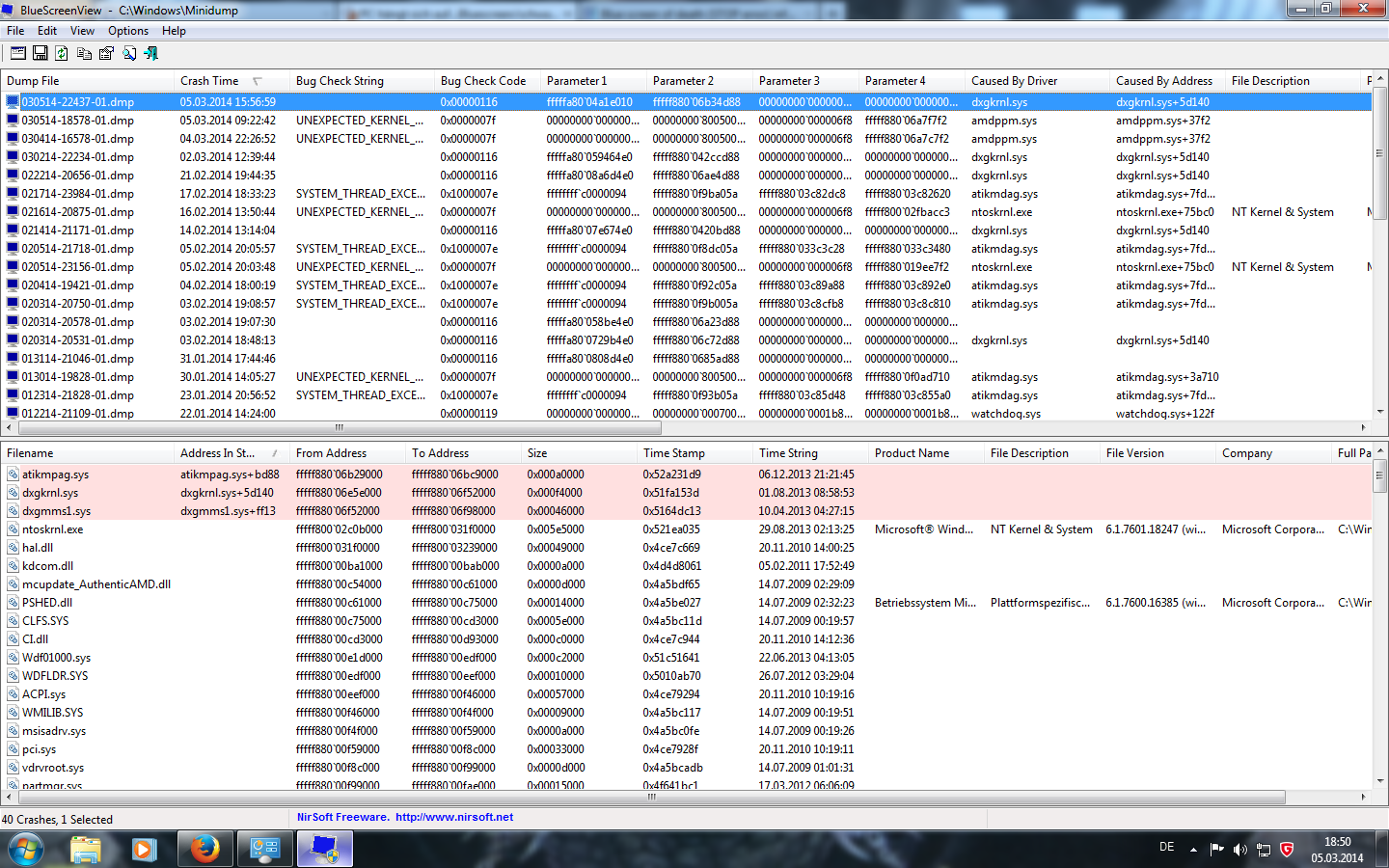The image size is (1389, 868).
Task: Select dump 021714-23984-01.dmp row
Action: (x=686, y=194)
